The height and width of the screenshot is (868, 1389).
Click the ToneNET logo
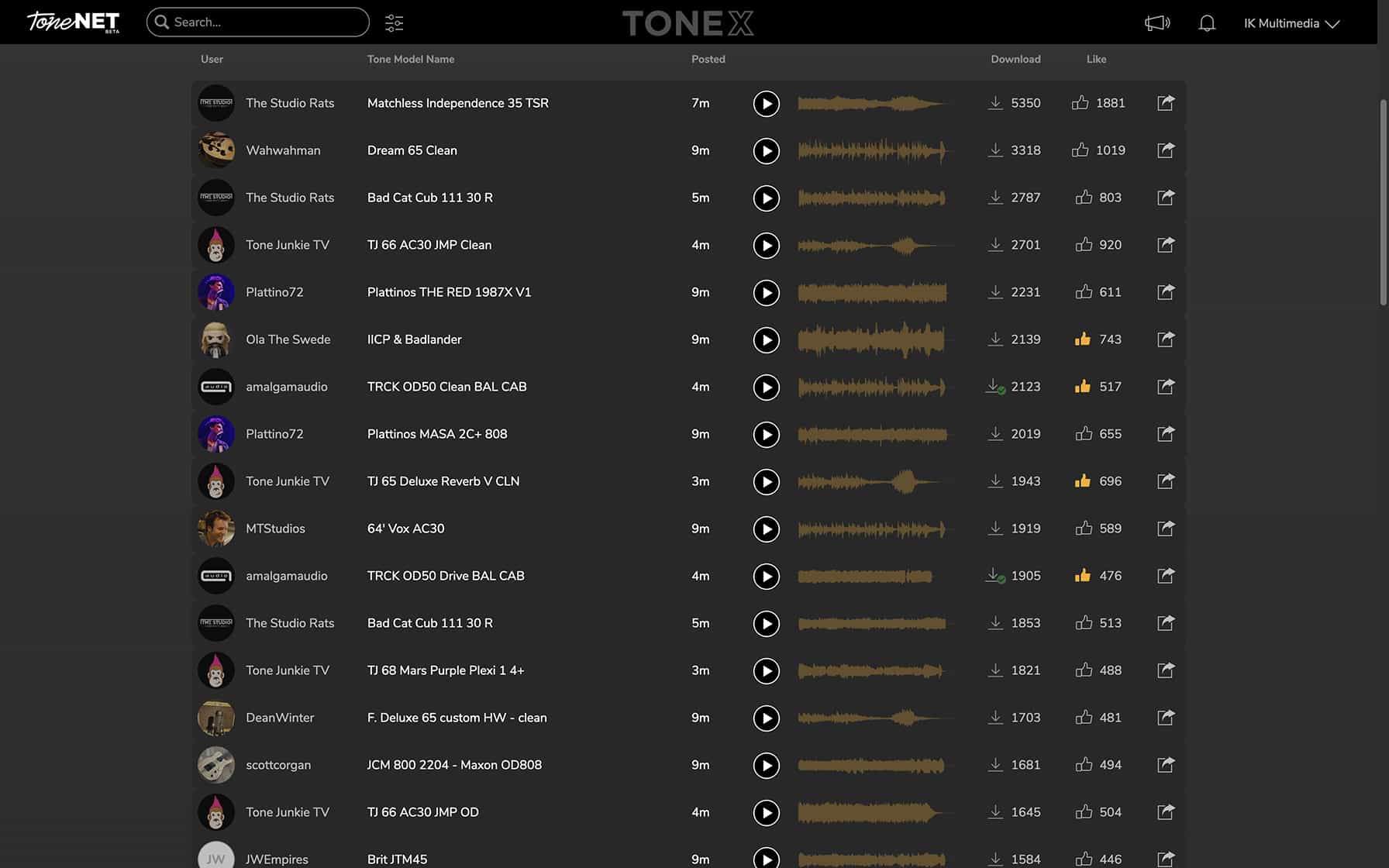click(x=74, y=22)
